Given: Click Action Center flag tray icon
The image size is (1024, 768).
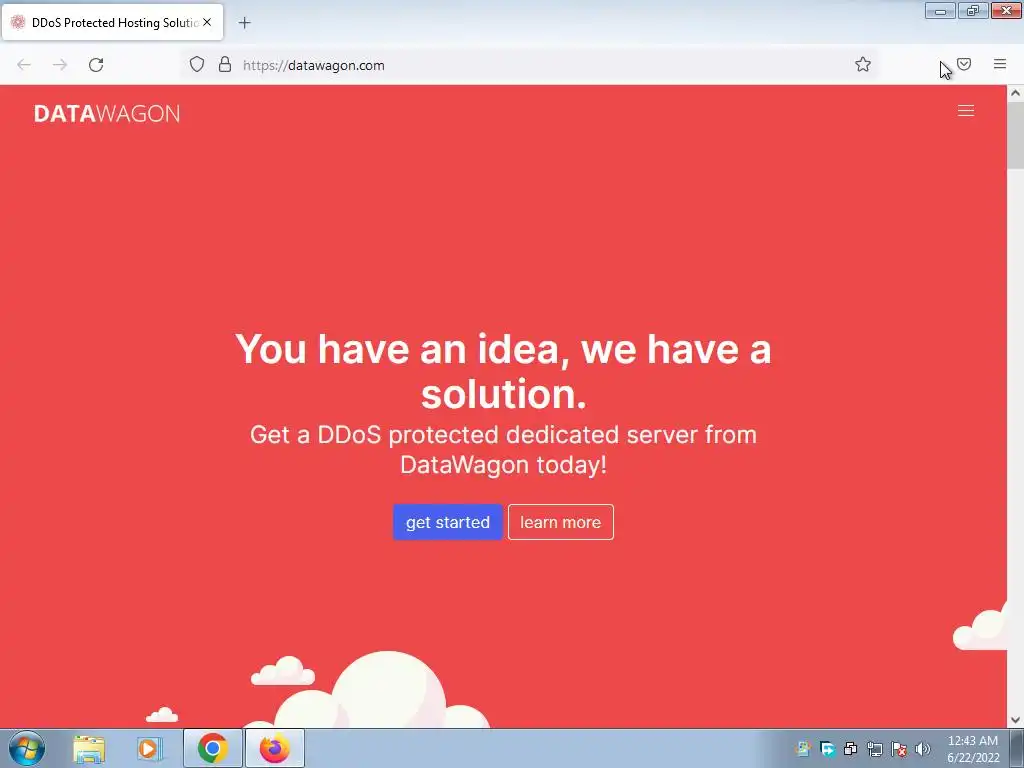Looking at the screenshot, I should [x=899, y=749].
